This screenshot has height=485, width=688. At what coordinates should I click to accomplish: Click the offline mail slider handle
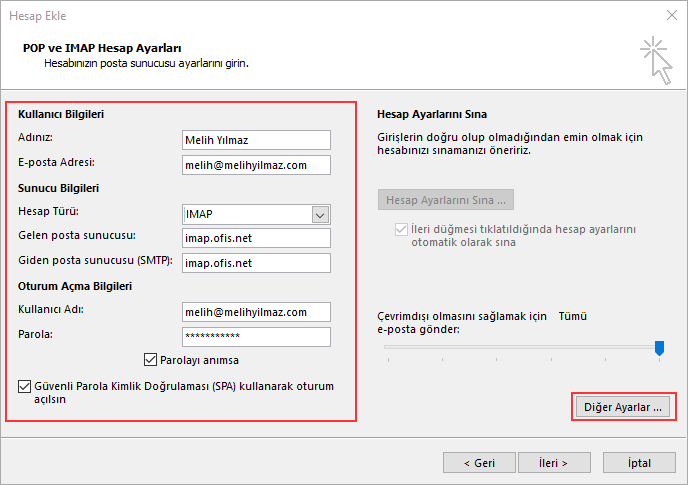(x=659, y=347)
